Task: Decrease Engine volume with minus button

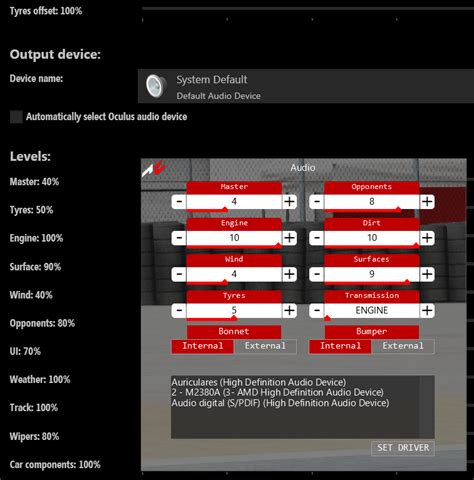Action: (x=179, y=238)
